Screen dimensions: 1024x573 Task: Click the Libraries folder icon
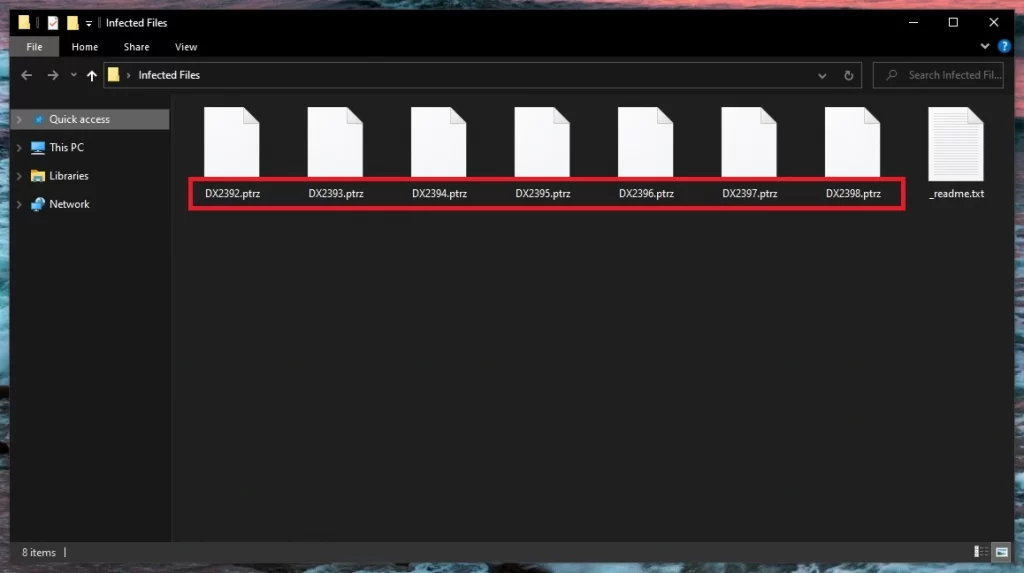click(38, 176)
